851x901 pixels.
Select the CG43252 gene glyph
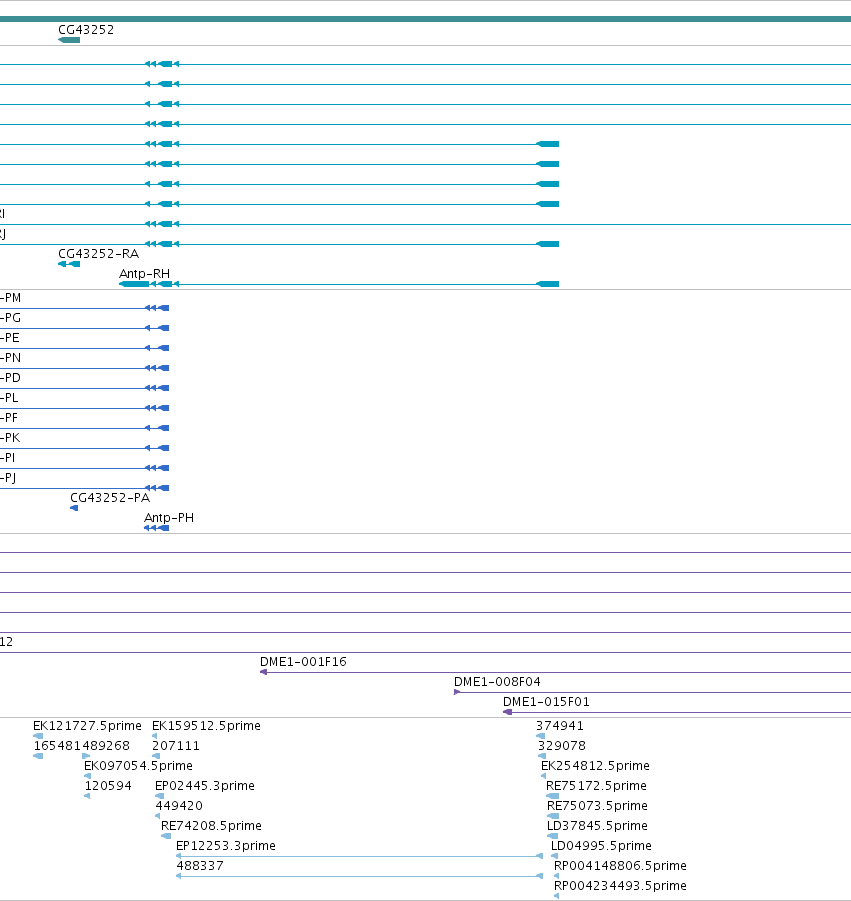69,40
